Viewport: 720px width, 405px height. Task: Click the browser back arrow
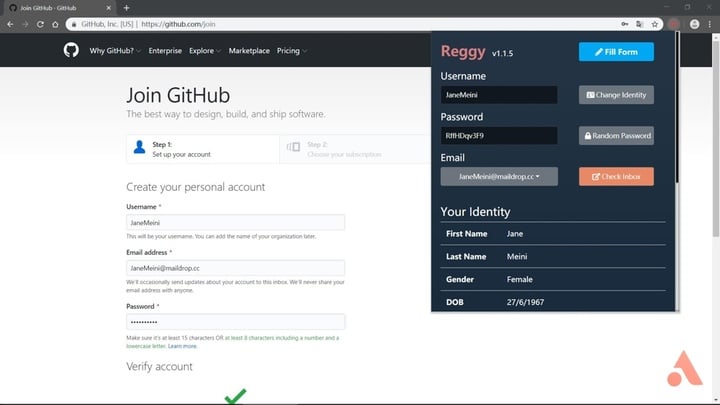[11, 23]
